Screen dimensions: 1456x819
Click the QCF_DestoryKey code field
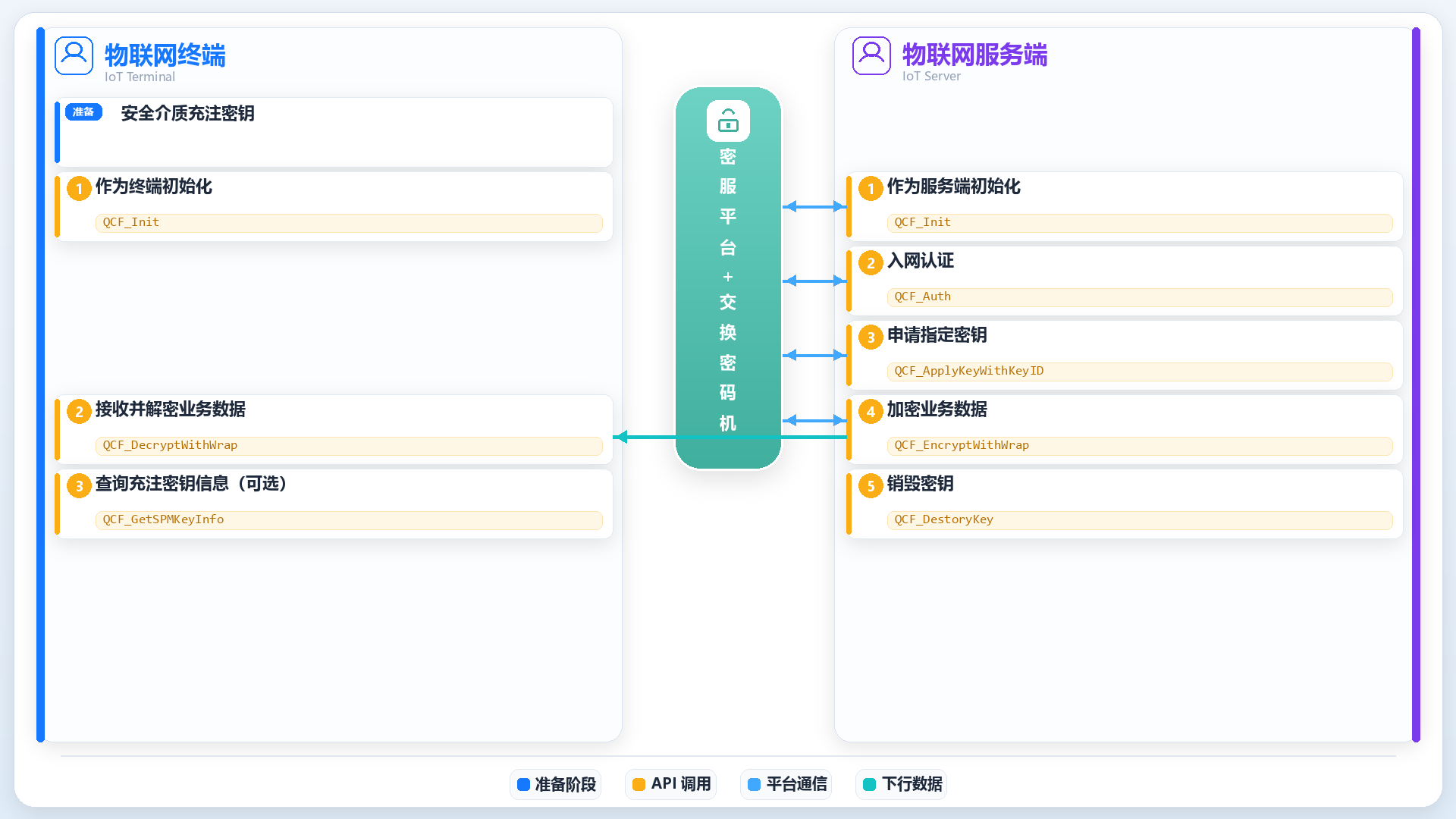(x=1140, y=519)
